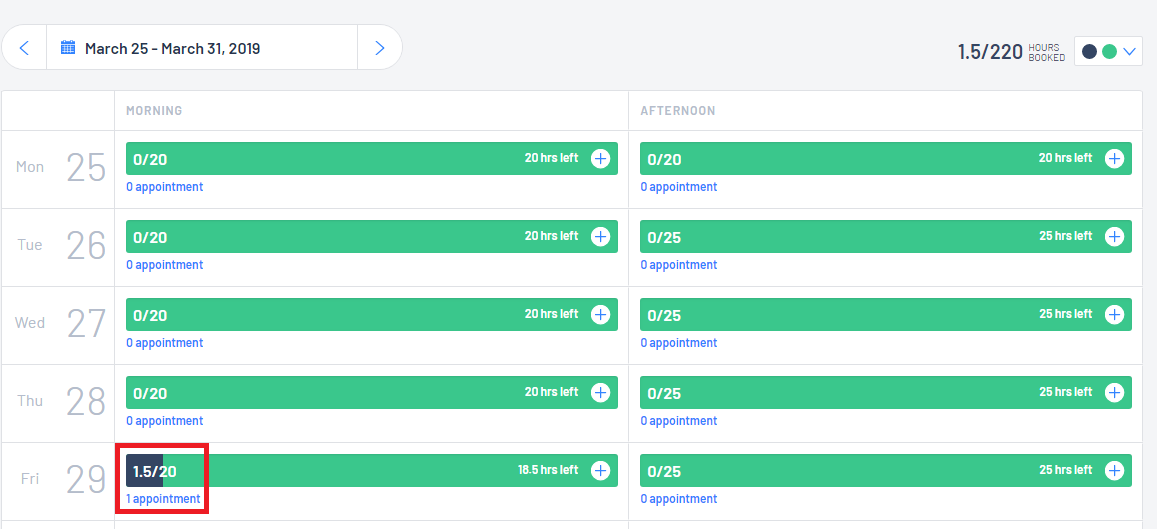Click the 1.5/20 capacity bar on Friday morning
The width and height of the screenshot is (1157, 529).
(x=372, y=471)
